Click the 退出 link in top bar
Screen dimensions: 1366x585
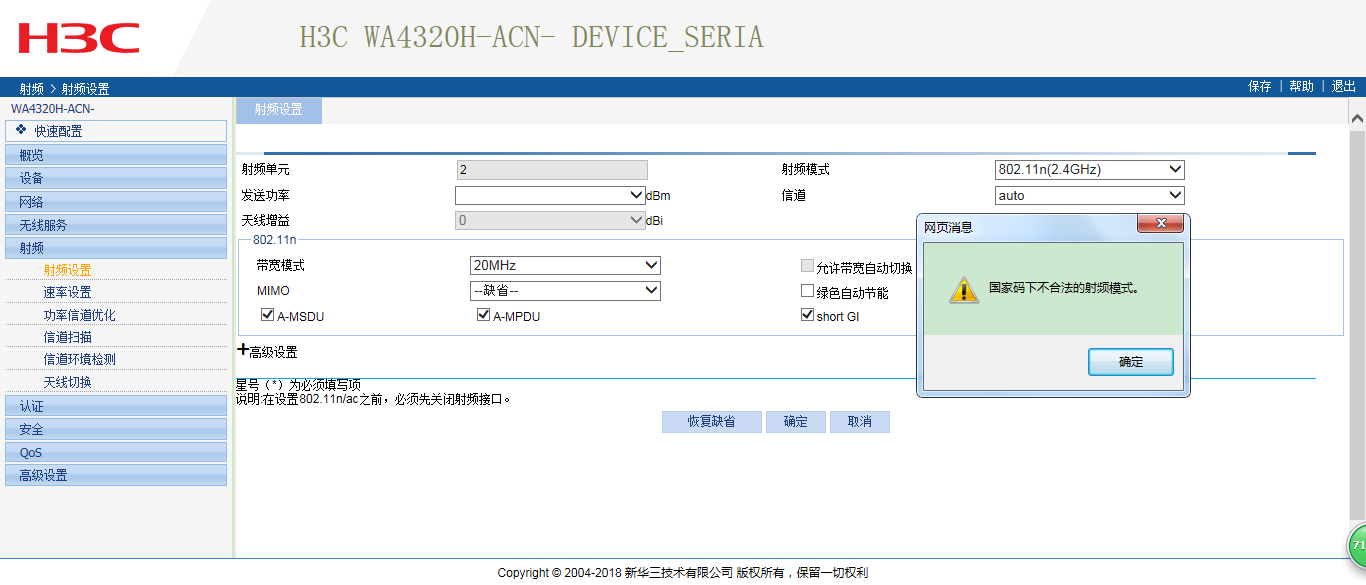(x=1344, y=87)
